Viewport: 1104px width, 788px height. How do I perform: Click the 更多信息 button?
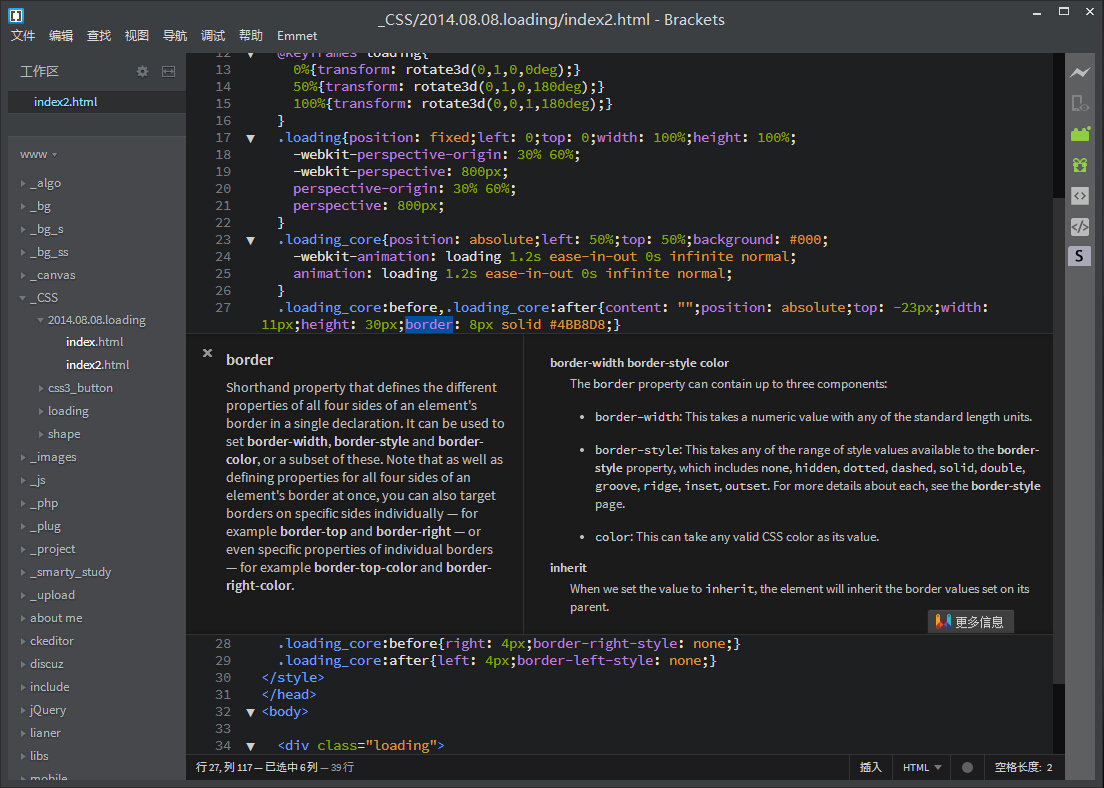[x=971, y=621]
